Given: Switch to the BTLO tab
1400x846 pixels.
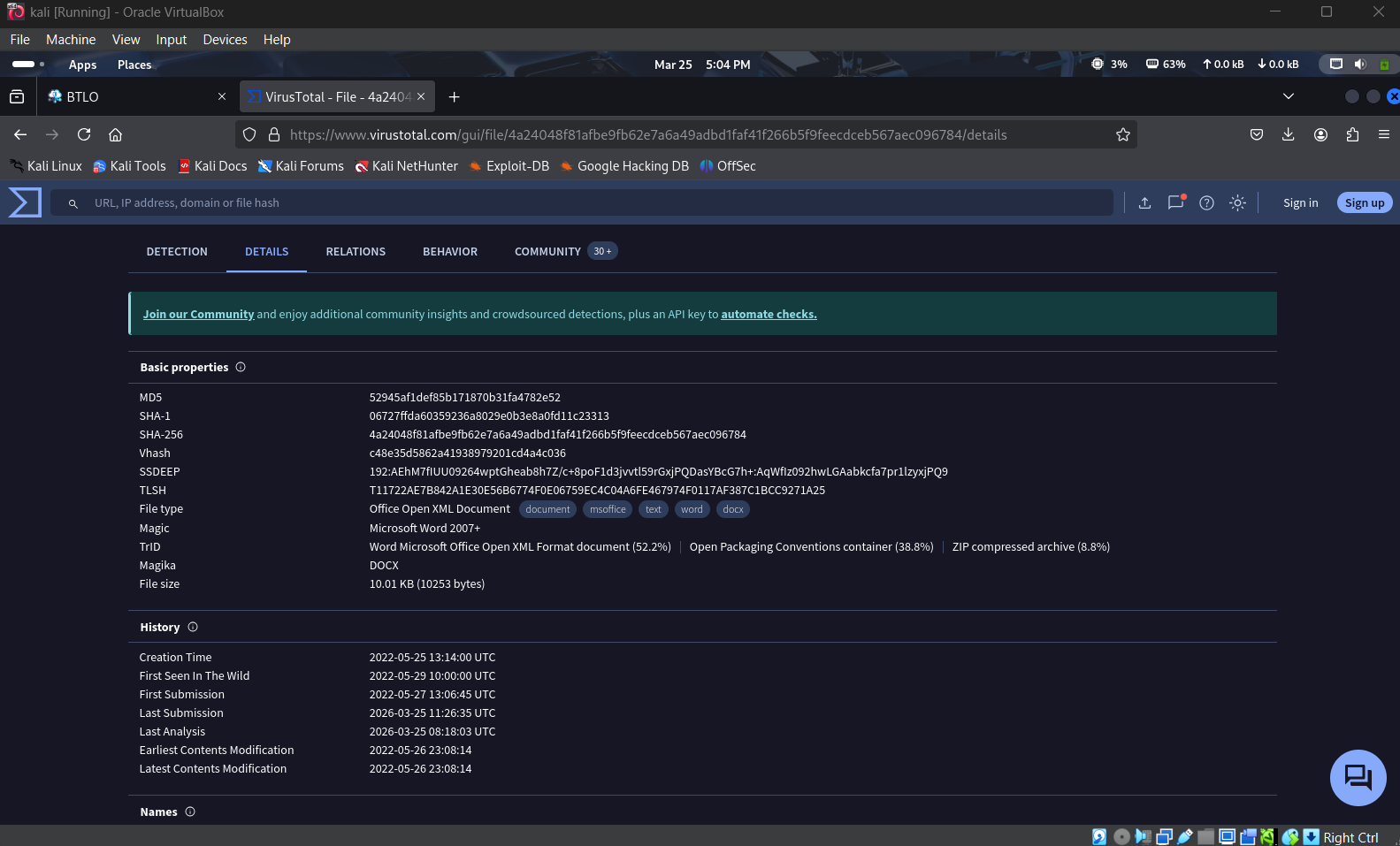Looking at the screenshot, I should [137, 96].
